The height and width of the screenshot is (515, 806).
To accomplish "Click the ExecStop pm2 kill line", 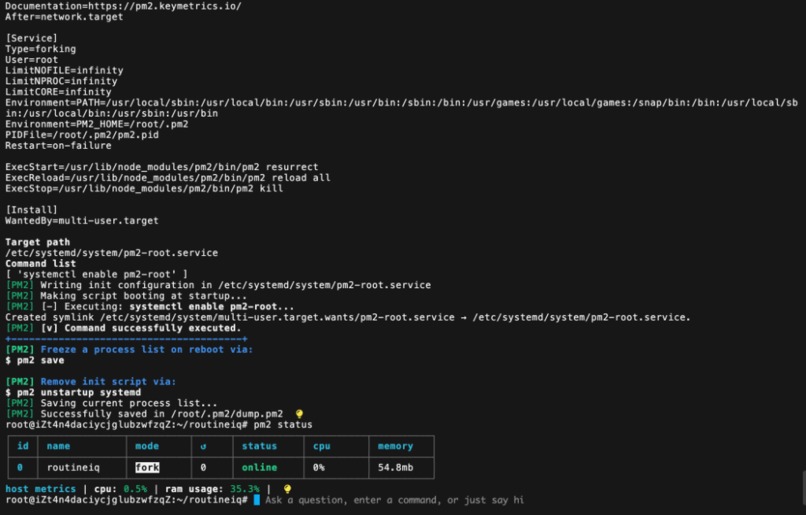I will pos(144,189).
